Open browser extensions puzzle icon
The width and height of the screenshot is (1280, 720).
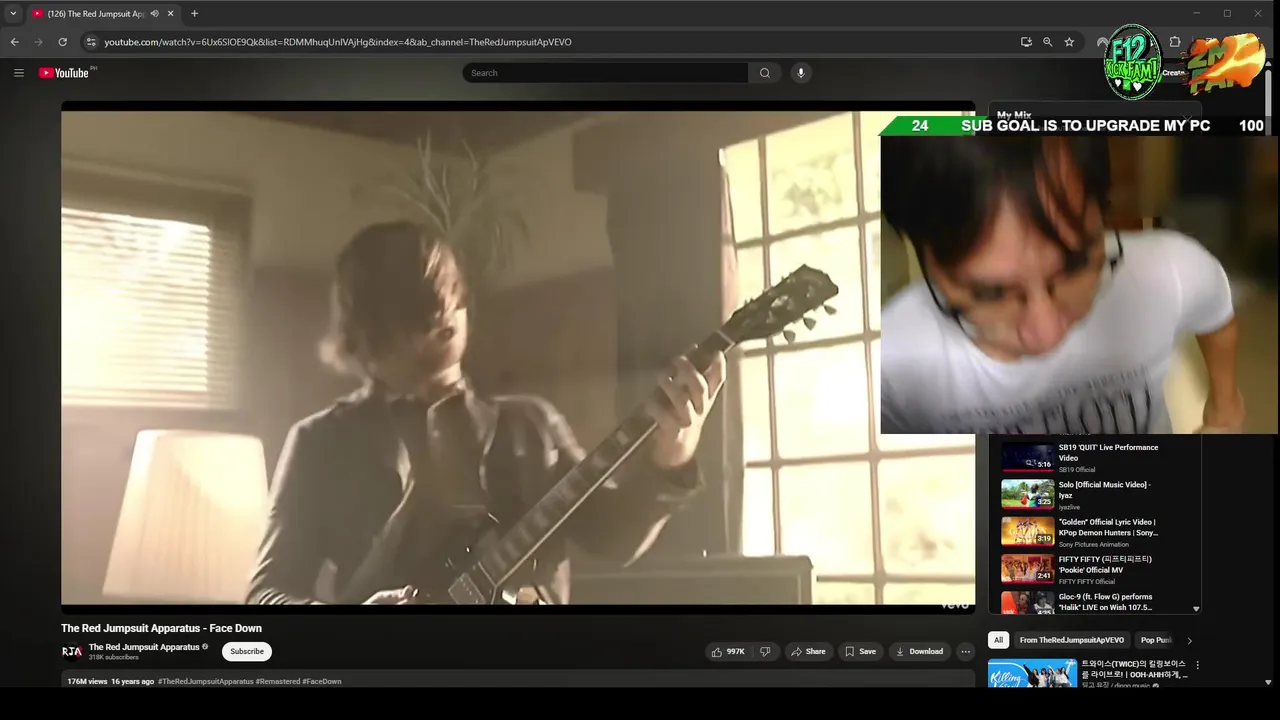1175,42
